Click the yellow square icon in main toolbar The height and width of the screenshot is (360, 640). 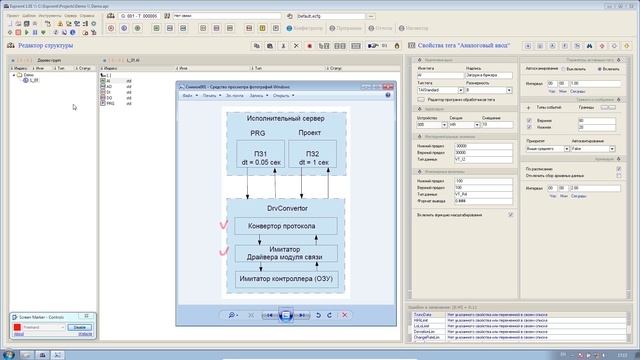coord(262,28)
